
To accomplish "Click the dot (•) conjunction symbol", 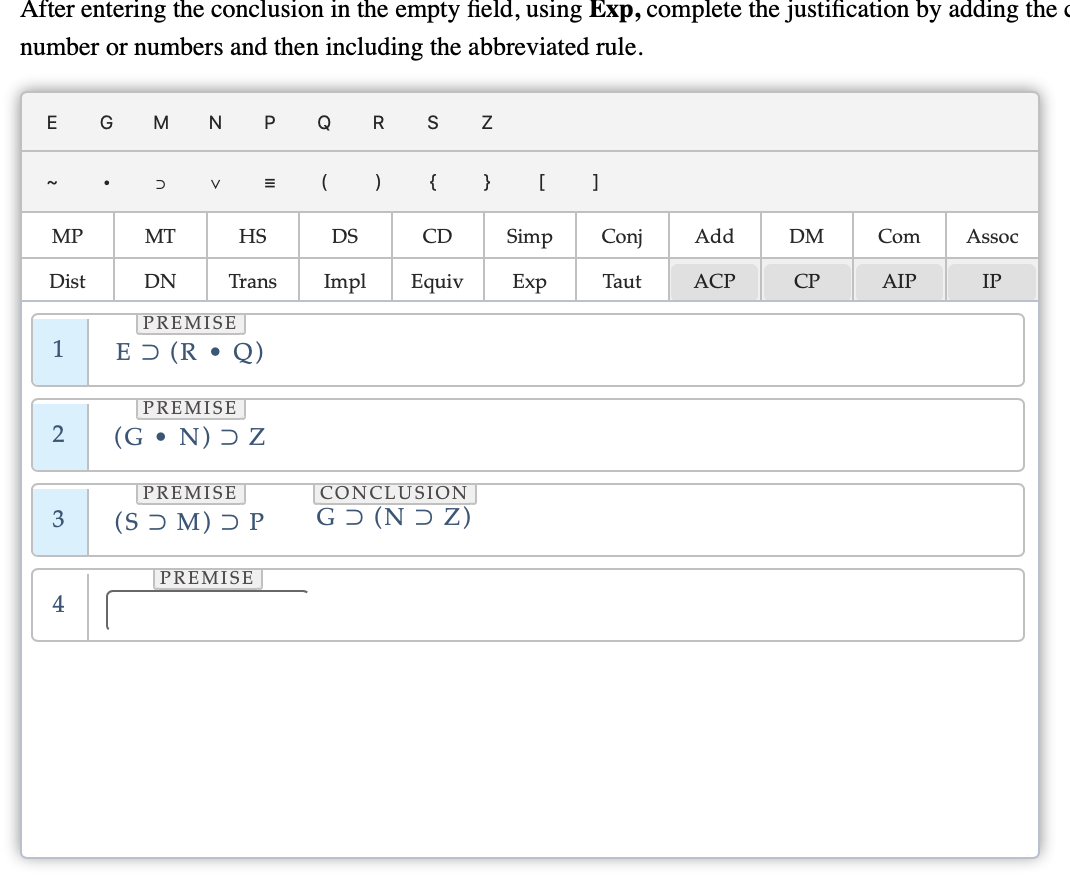I will (x=106, y=182).
